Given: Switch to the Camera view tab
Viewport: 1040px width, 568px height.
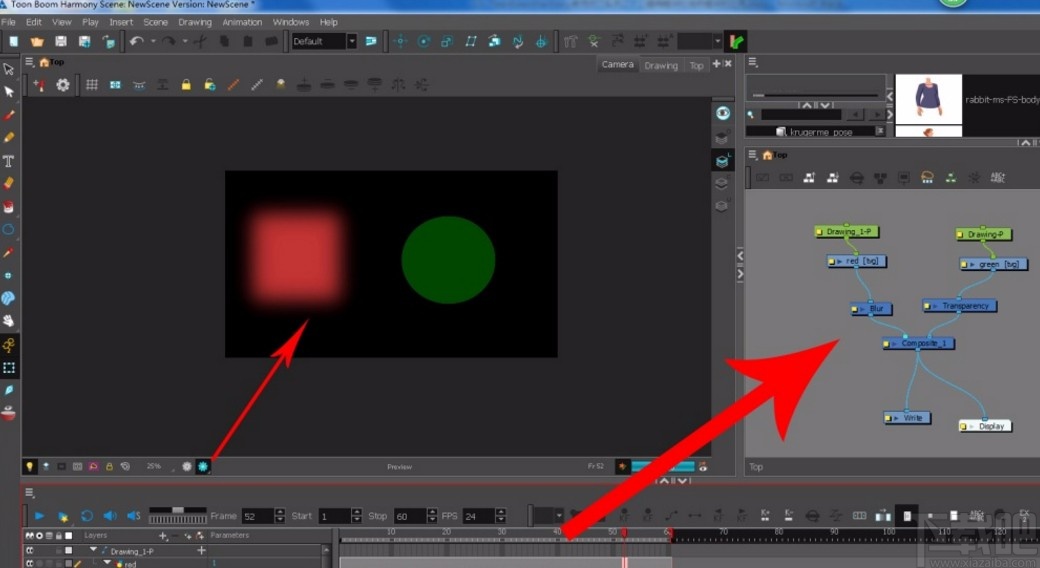Looking at the screenshot, I should click(x=618, y=64).
